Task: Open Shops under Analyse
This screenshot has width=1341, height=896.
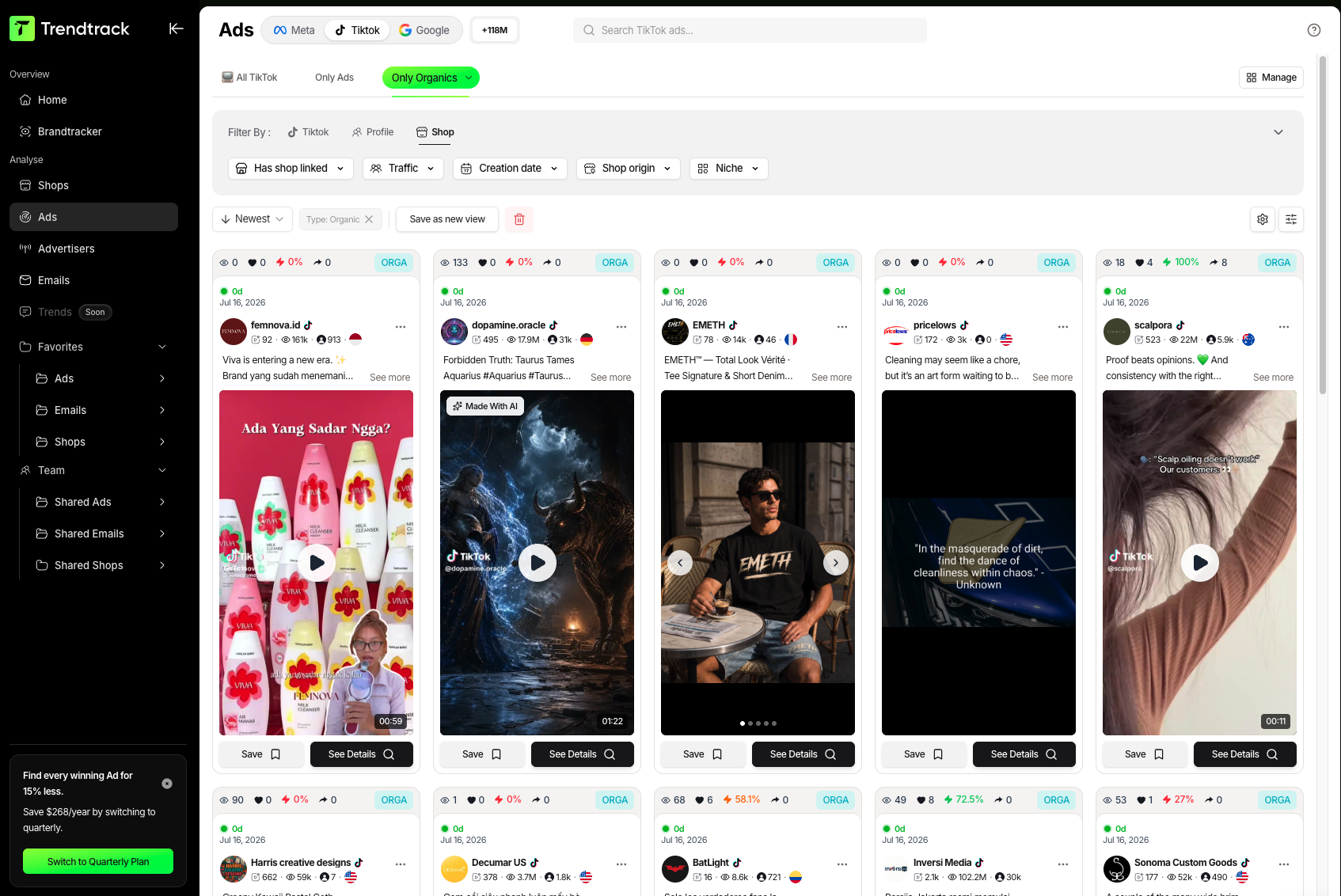Action: 93,185
